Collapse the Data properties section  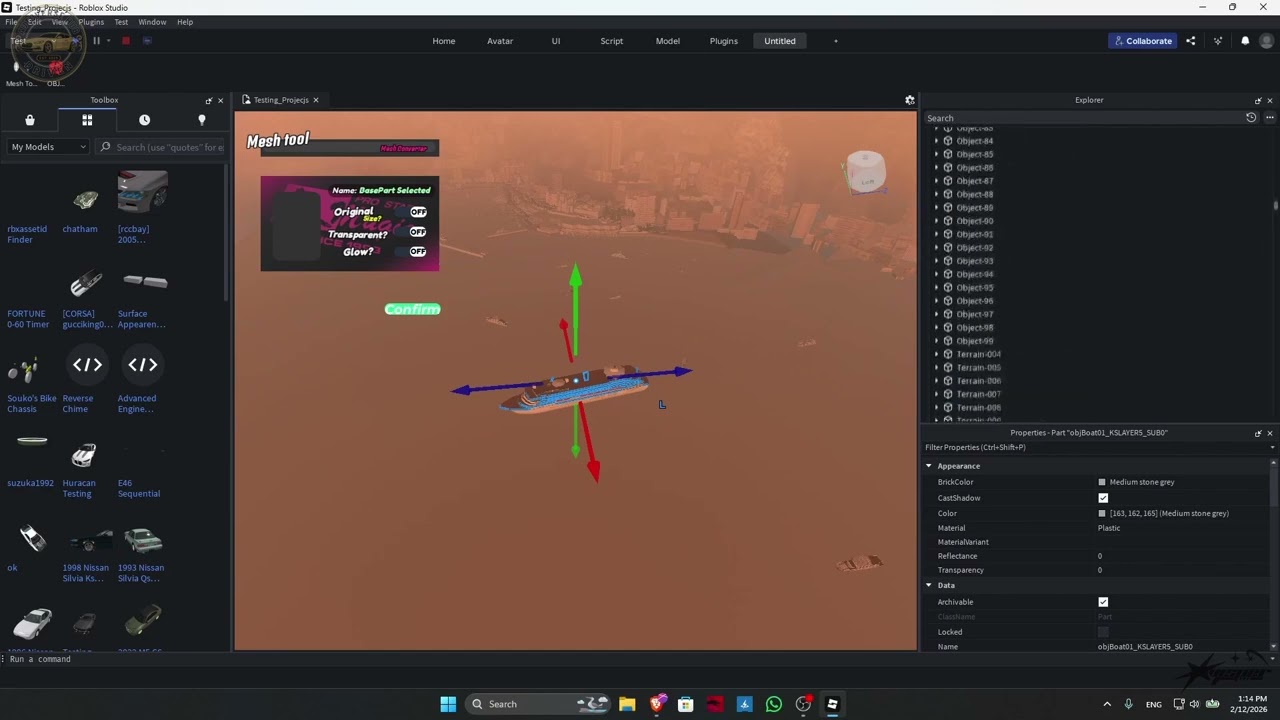coord(929,585)
